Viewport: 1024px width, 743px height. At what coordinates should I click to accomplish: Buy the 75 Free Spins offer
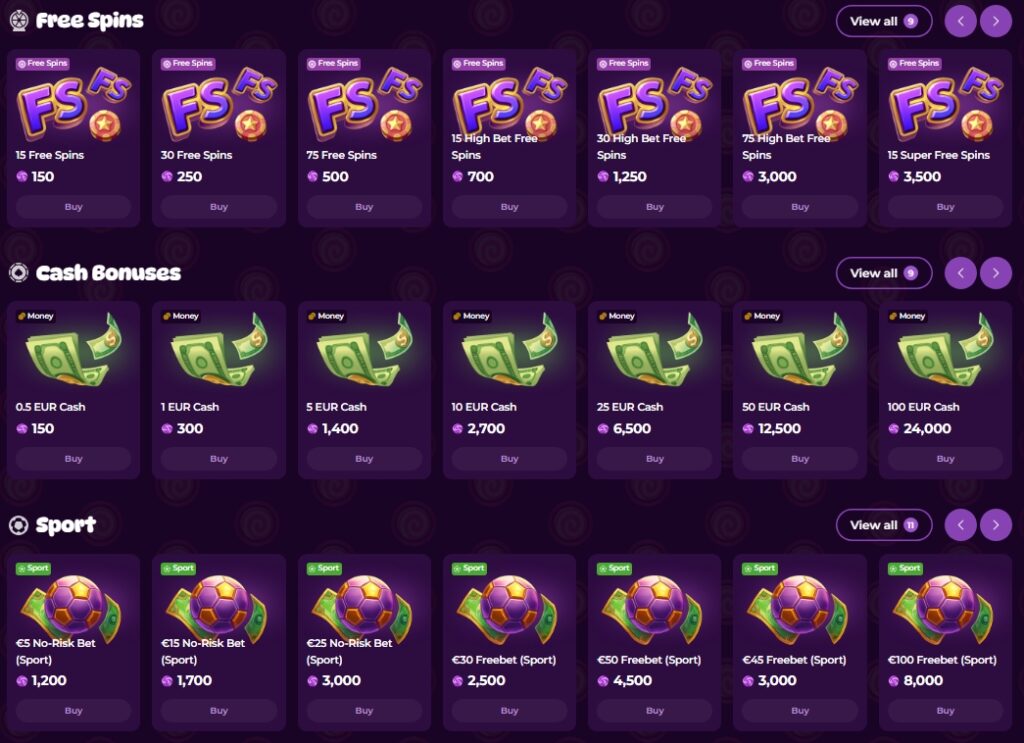pos(364,207)
